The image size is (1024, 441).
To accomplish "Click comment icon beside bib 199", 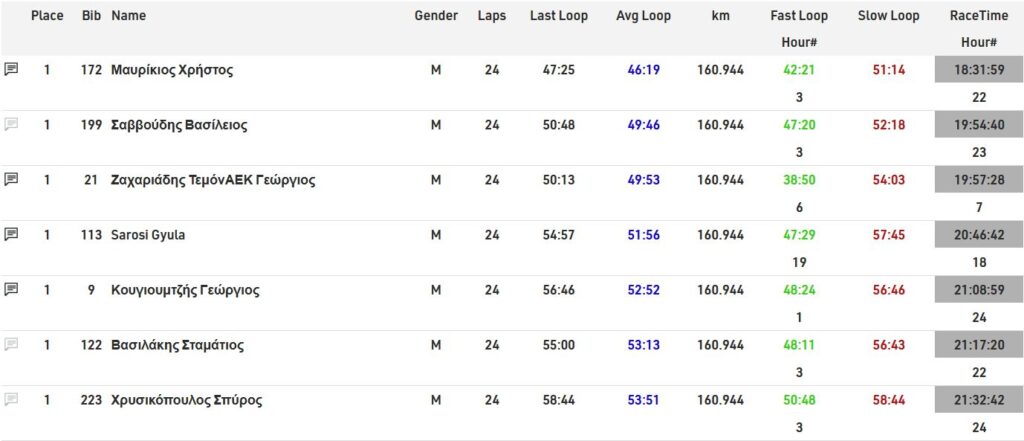I will [x=12, y=125].
